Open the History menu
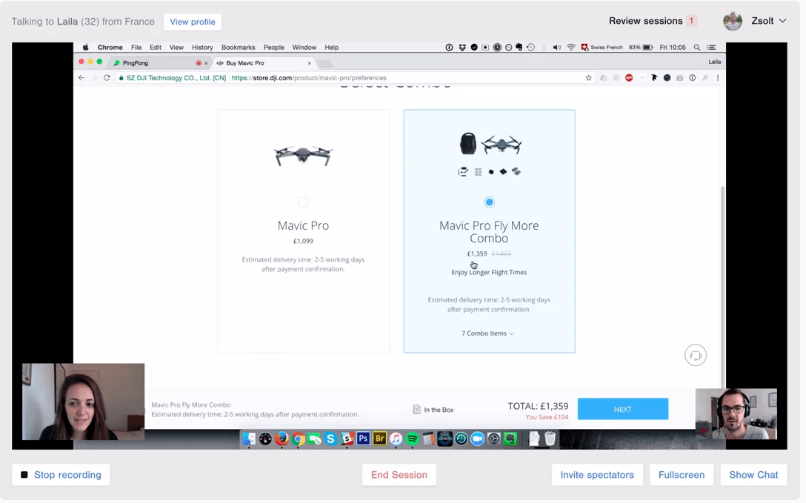Image resolution: width=806 pixels, height=503 pixels. [202, 47]
